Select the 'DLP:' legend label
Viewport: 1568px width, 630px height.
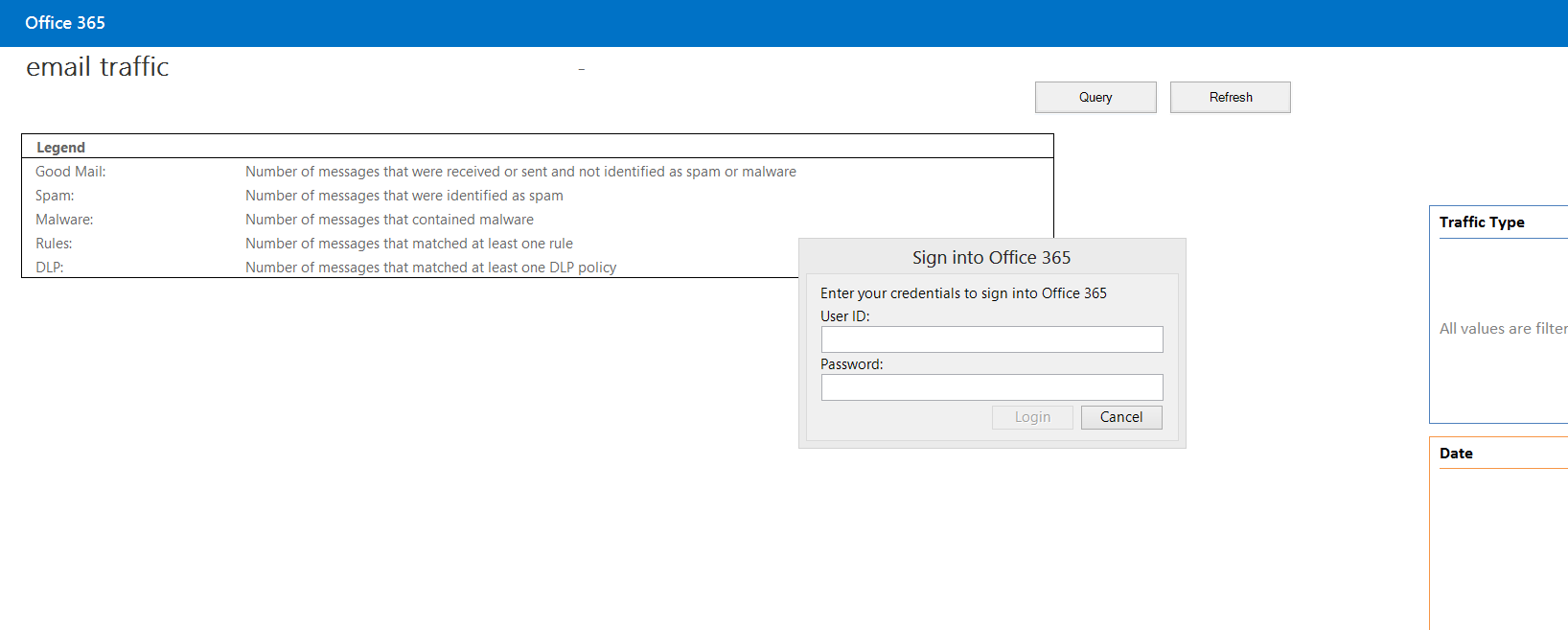click(50, 268)
